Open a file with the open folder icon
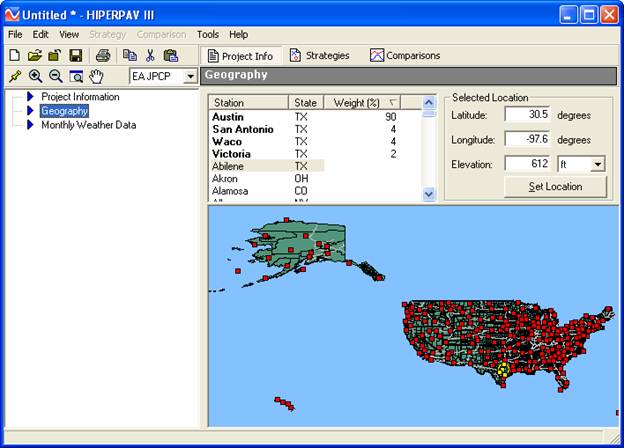 tap(35, 55)
